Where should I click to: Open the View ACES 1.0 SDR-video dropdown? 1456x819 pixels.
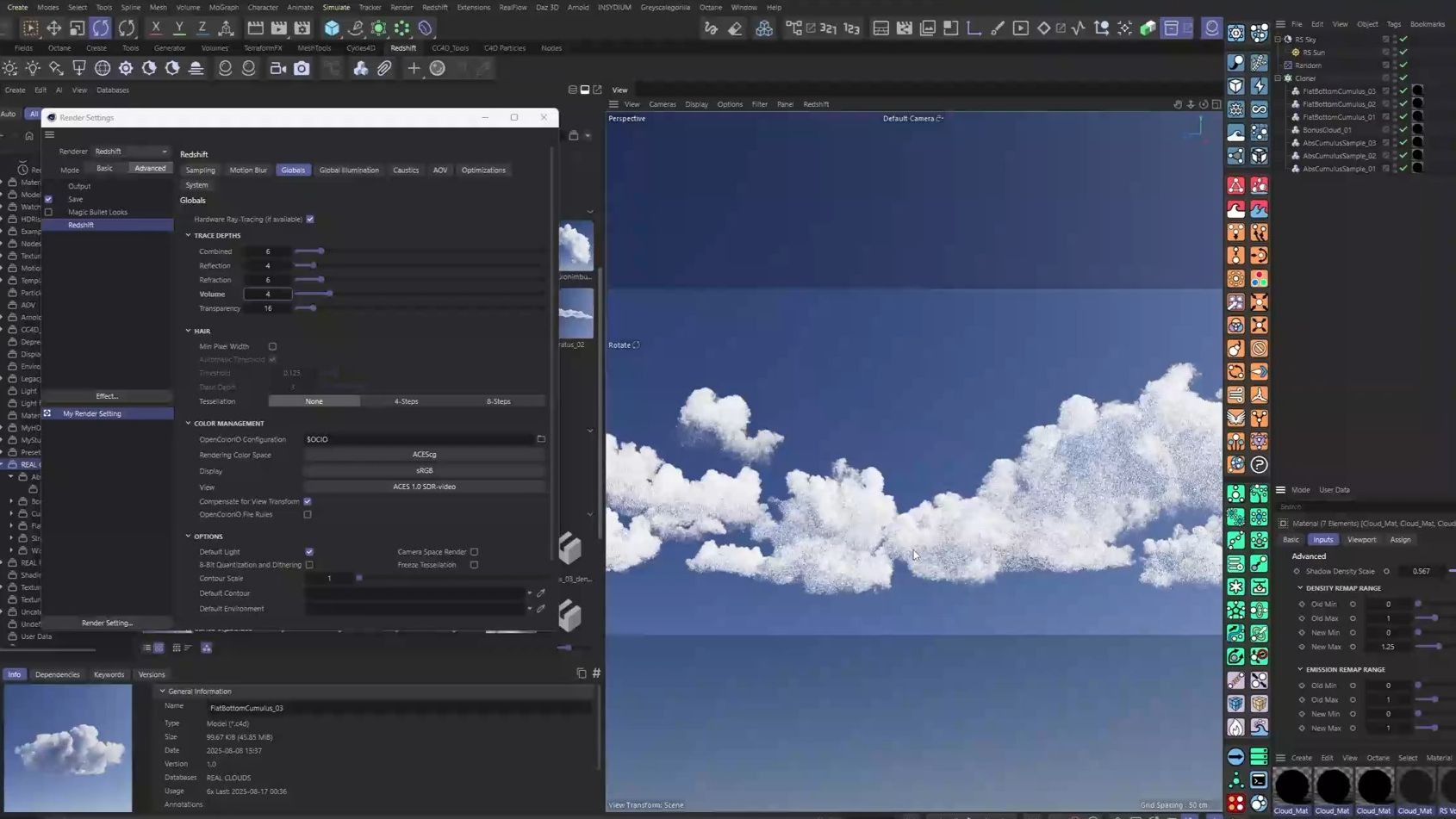click(424, 487)
